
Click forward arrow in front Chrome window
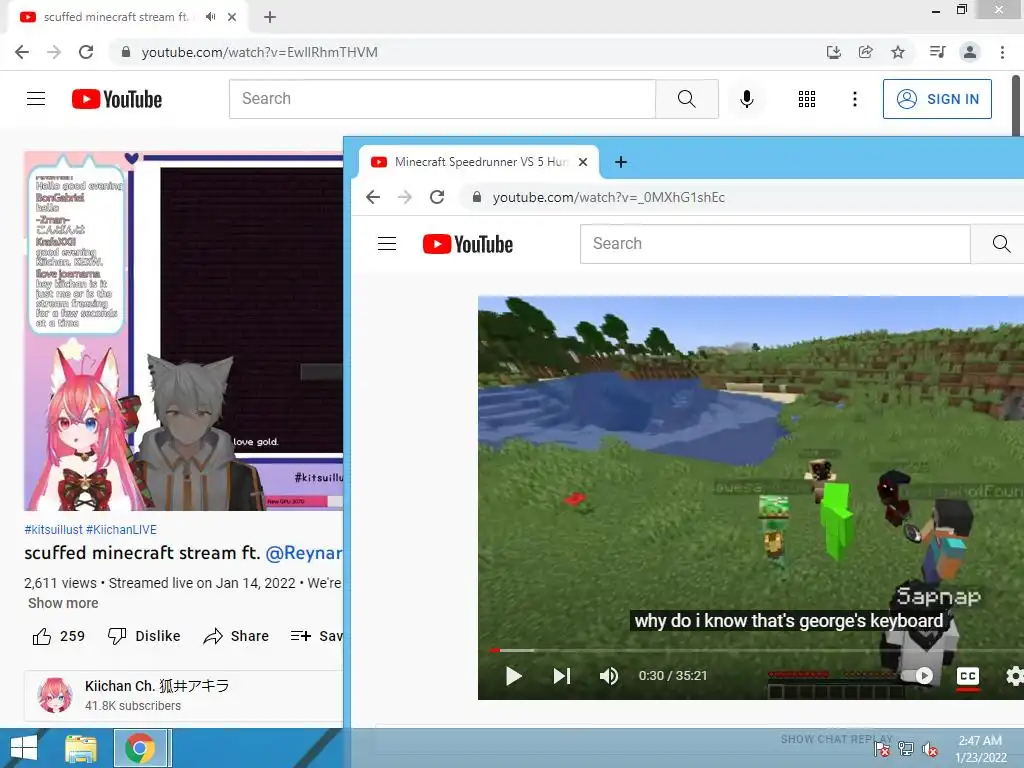point(405,197)
